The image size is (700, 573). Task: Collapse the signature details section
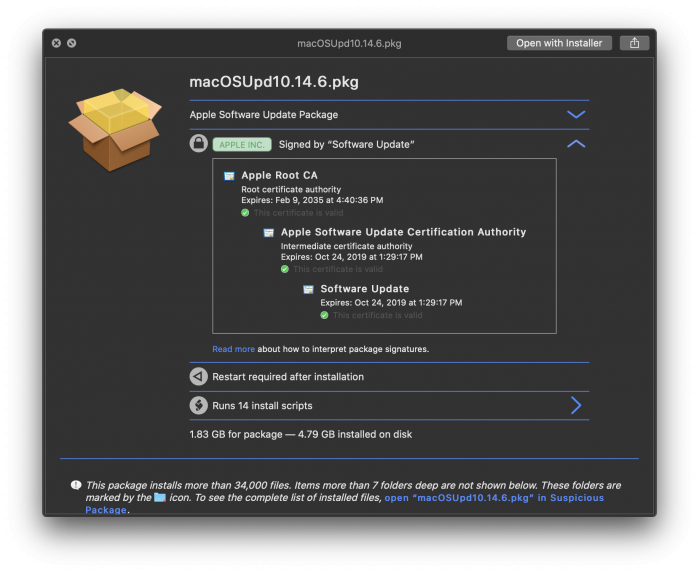(576, 144)
